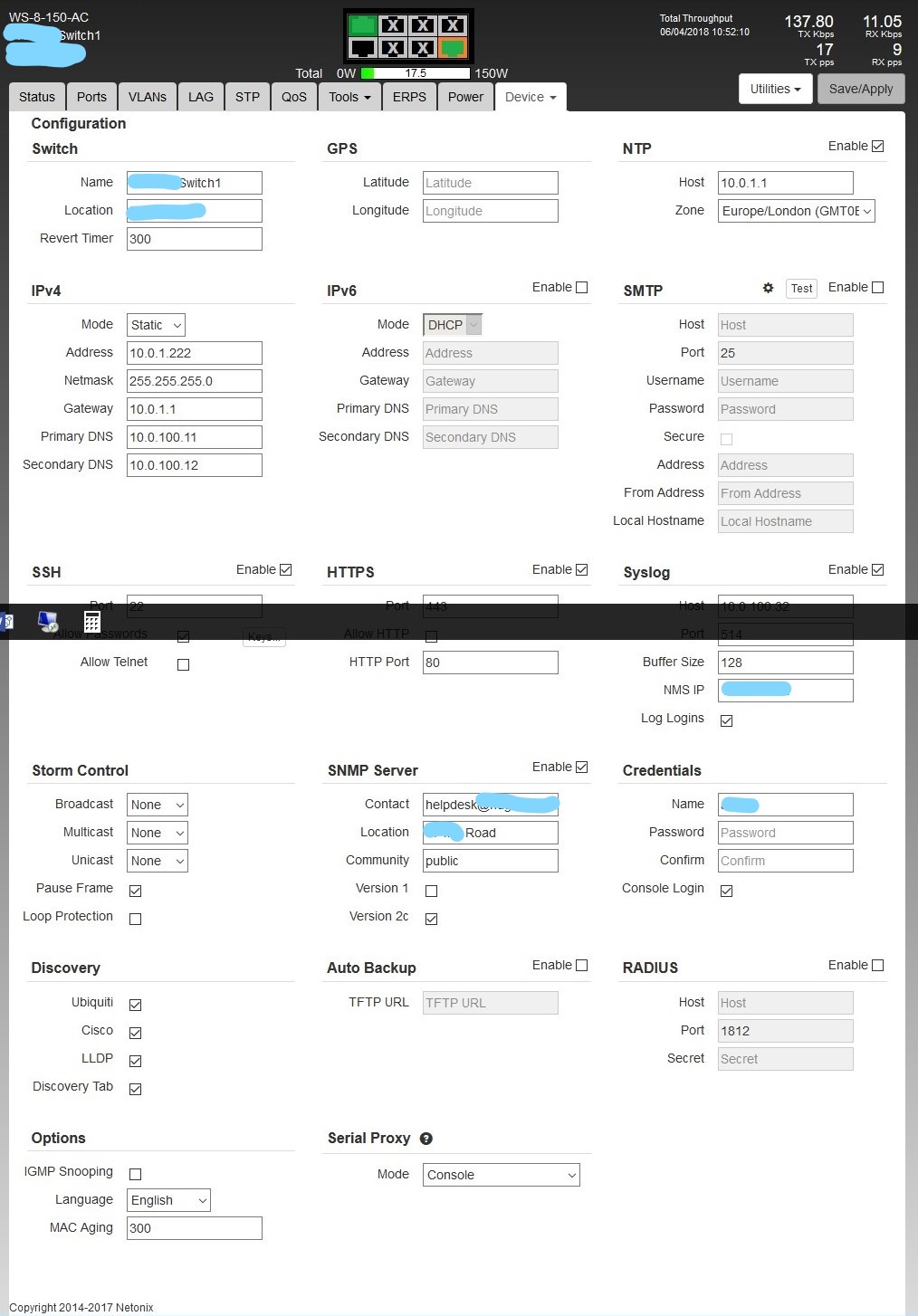The height and width of the screenshot is (1316, 918).
Task: Open the Tools tab menu
Action: click(x=349, y=97)
